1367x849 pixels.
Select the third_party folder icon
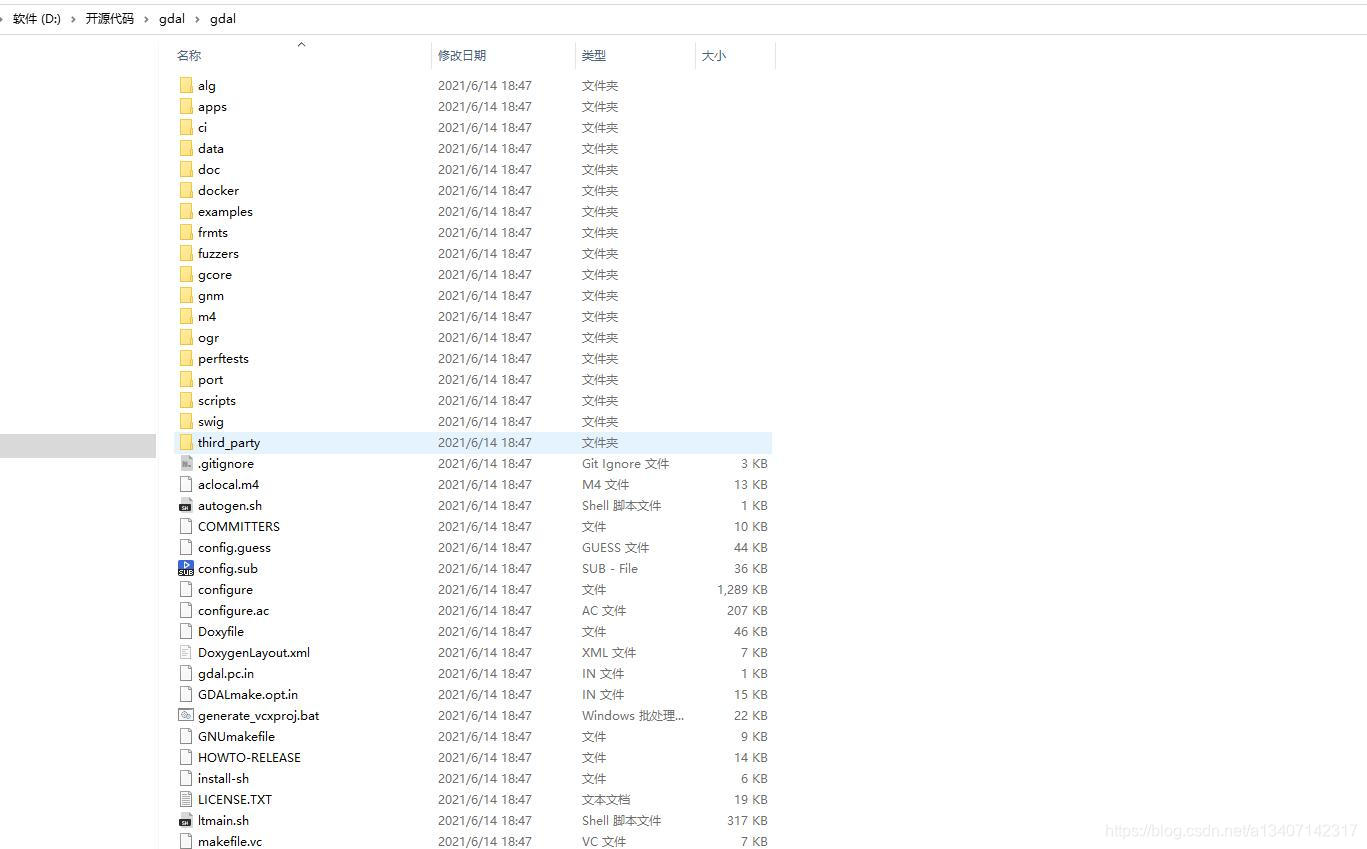click(x=185, y=443)
